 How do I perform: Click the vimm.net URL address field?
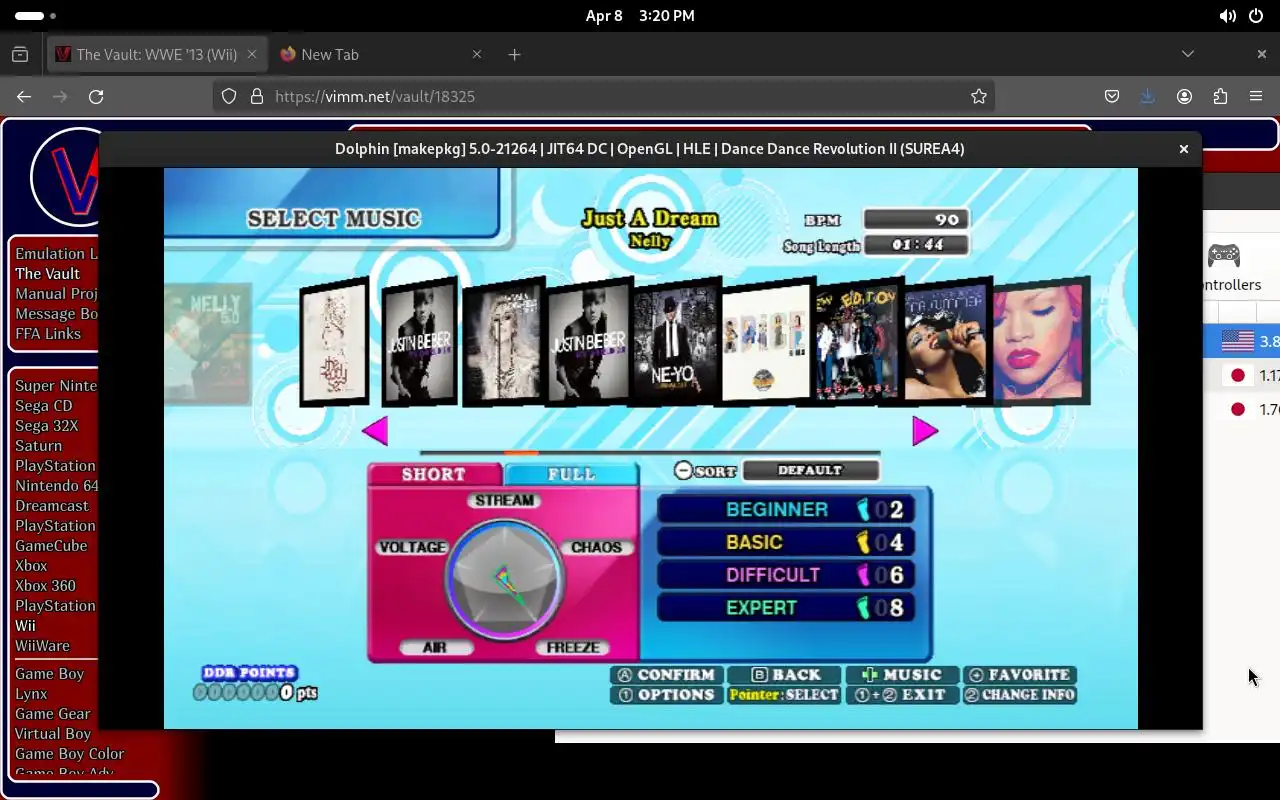[x=605, y=96]
